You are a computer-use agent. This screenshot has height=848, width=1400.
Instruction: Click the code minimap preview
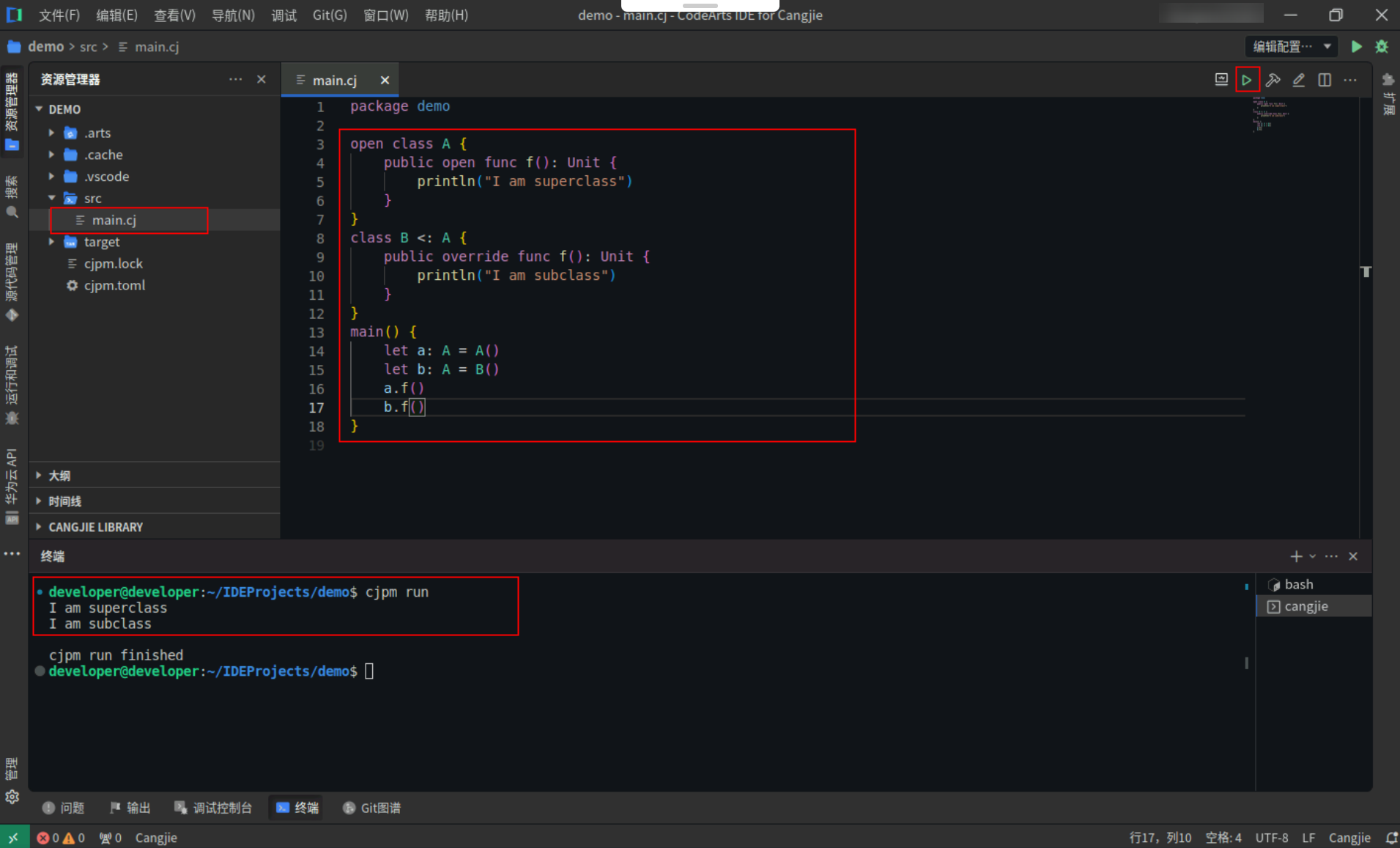coord(1270,114)
